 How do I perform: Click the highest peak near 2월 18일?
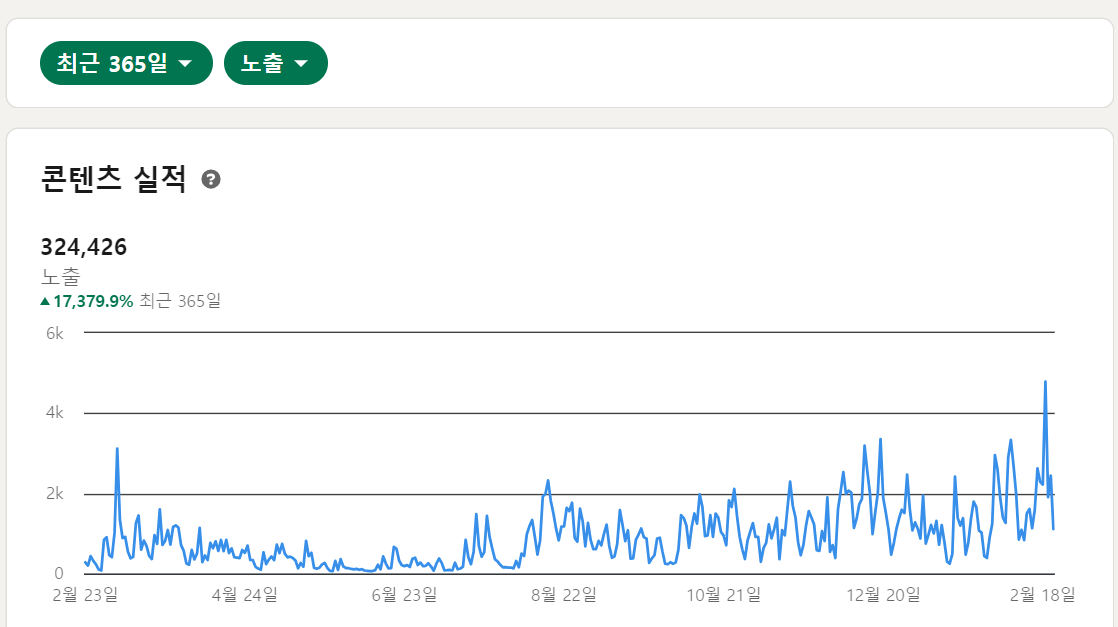(1045, 382)
